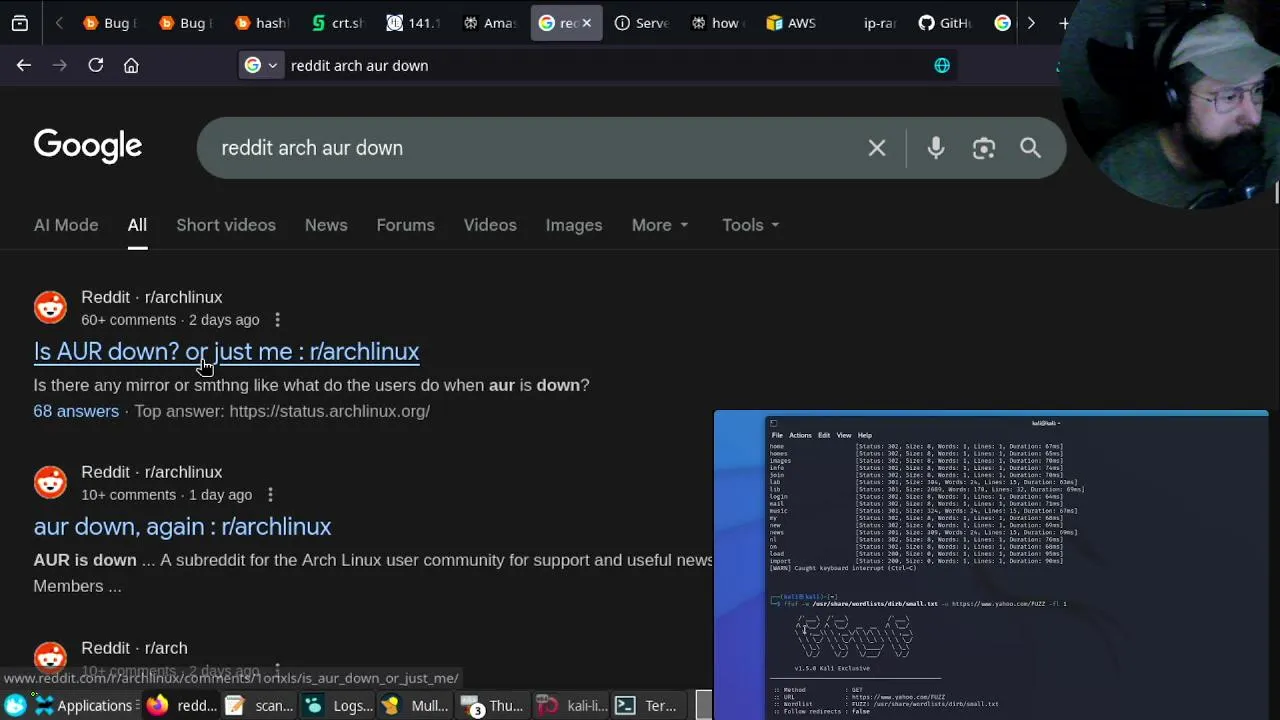1280x720 pixels.
Task: Click the Google logo
Action: click(88, 146)
